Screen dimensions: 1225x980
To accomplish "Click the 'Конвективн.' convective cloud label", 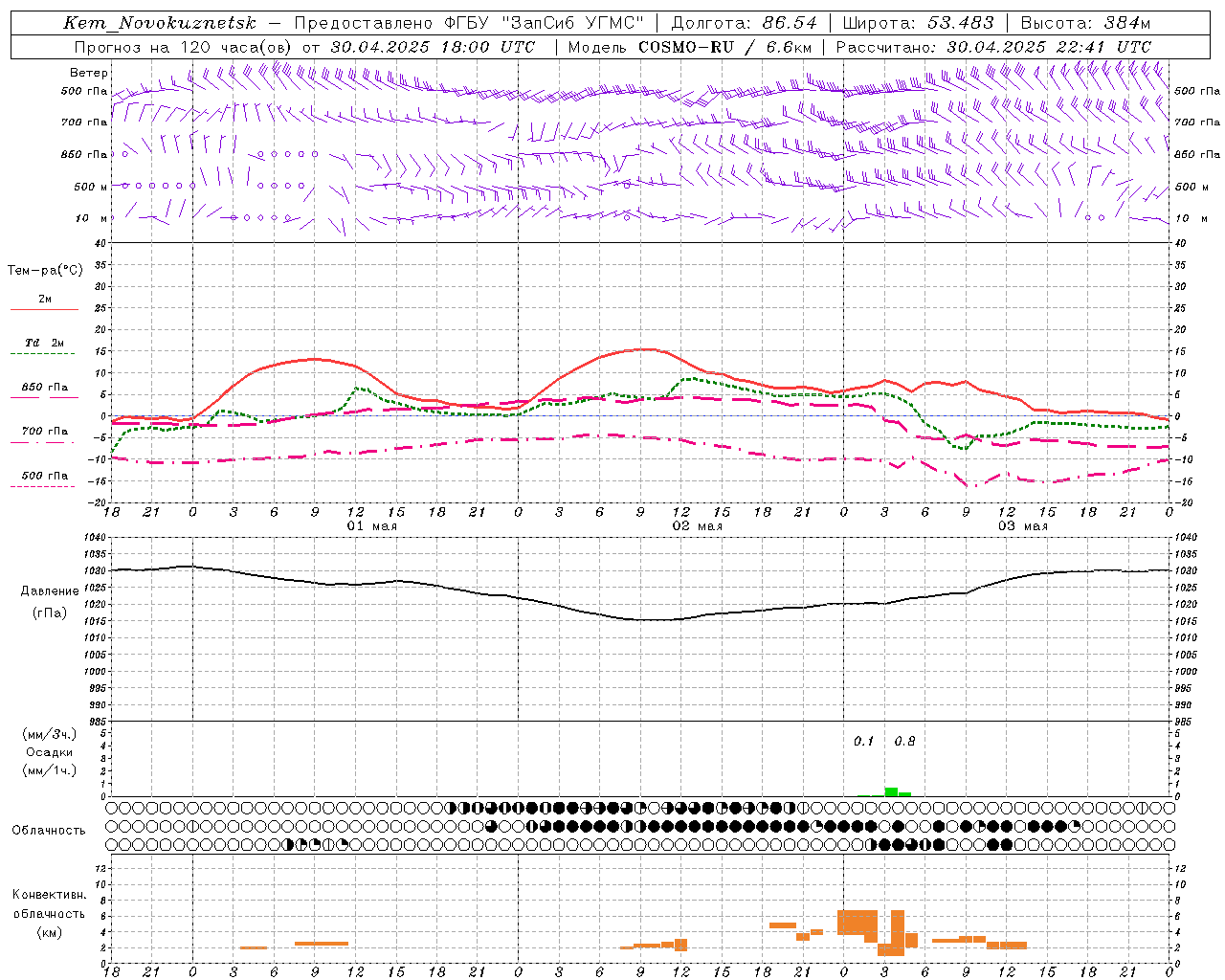I will click(x=49, y=895).
